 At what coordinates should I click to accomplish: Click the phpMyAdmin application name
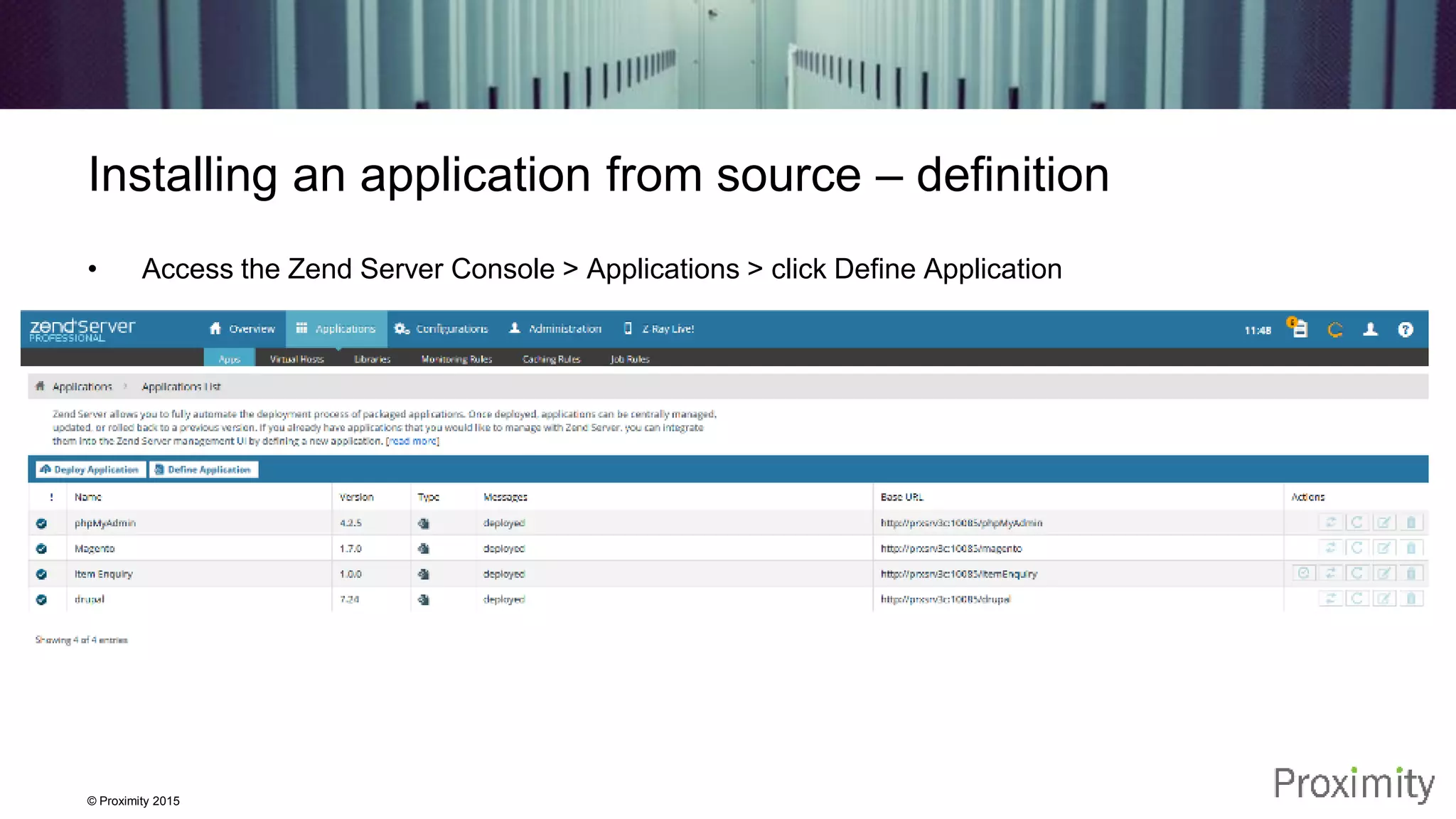[105, 523]
